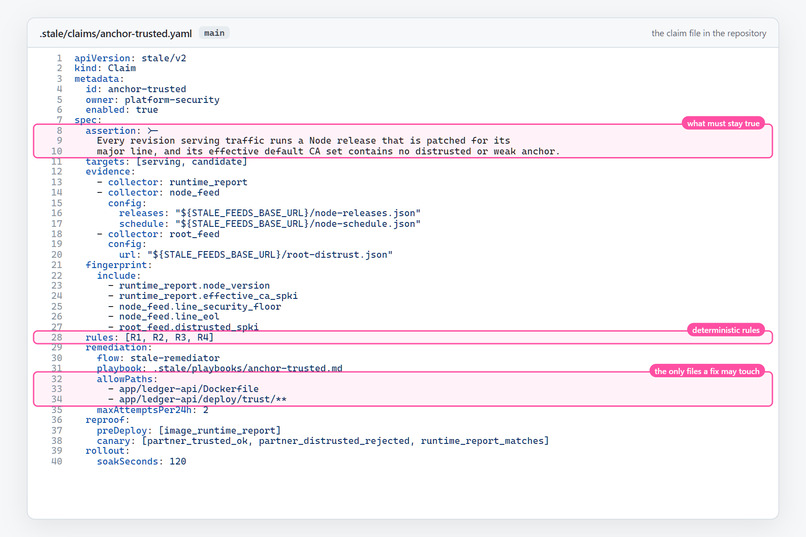Image resolution: width=806 pixels, height=537 pixels.
Task: Click the 'allowPaths:' line
Action: point(127,379)
